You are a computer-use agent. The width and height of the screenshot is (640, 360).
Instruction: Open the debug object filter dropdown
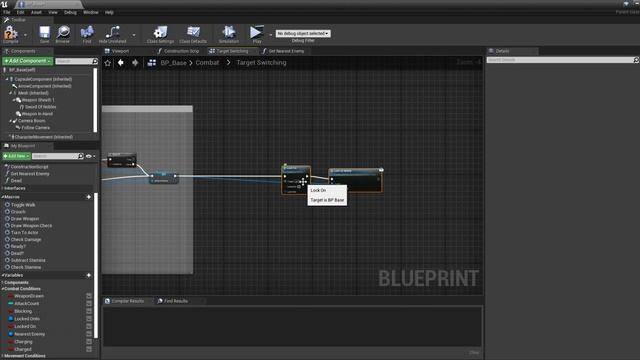pyautogui.click(x=303, y=33)
